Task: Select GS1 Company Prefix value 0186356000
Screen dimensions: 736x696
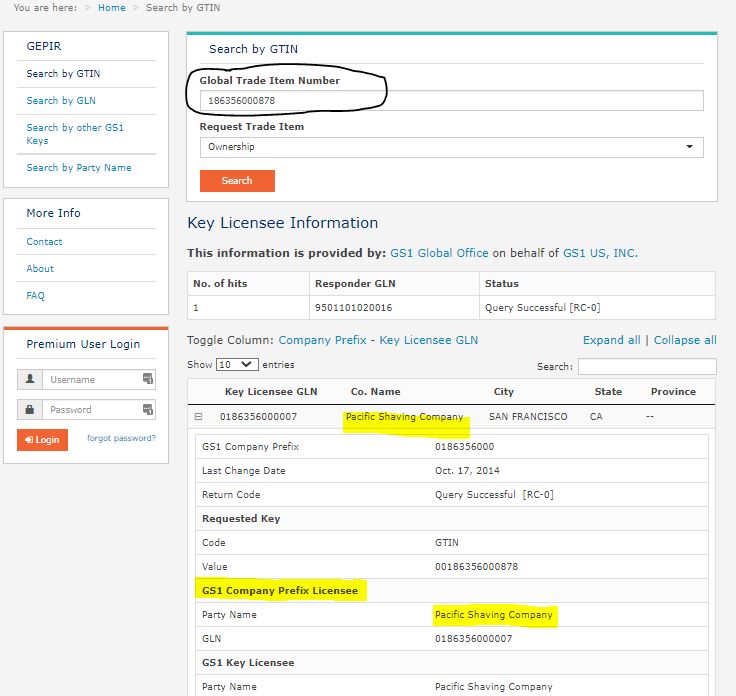Action: click(x=464, y=447)
